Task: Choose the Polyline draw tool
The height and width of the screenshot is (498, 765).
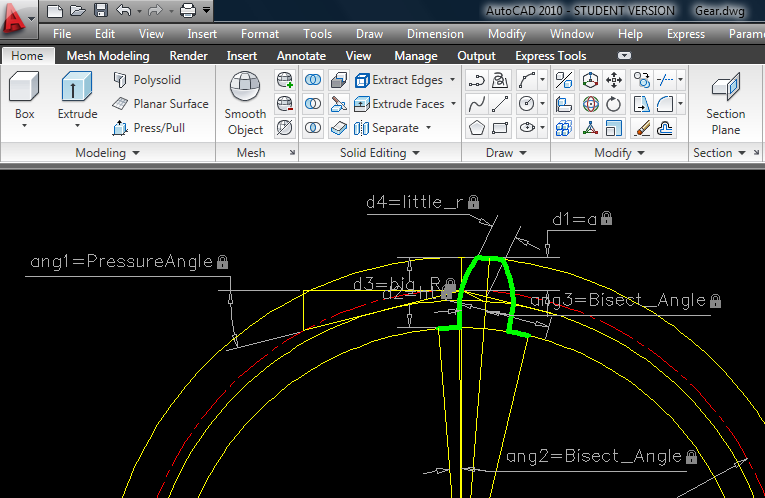Action: (477, 80)
